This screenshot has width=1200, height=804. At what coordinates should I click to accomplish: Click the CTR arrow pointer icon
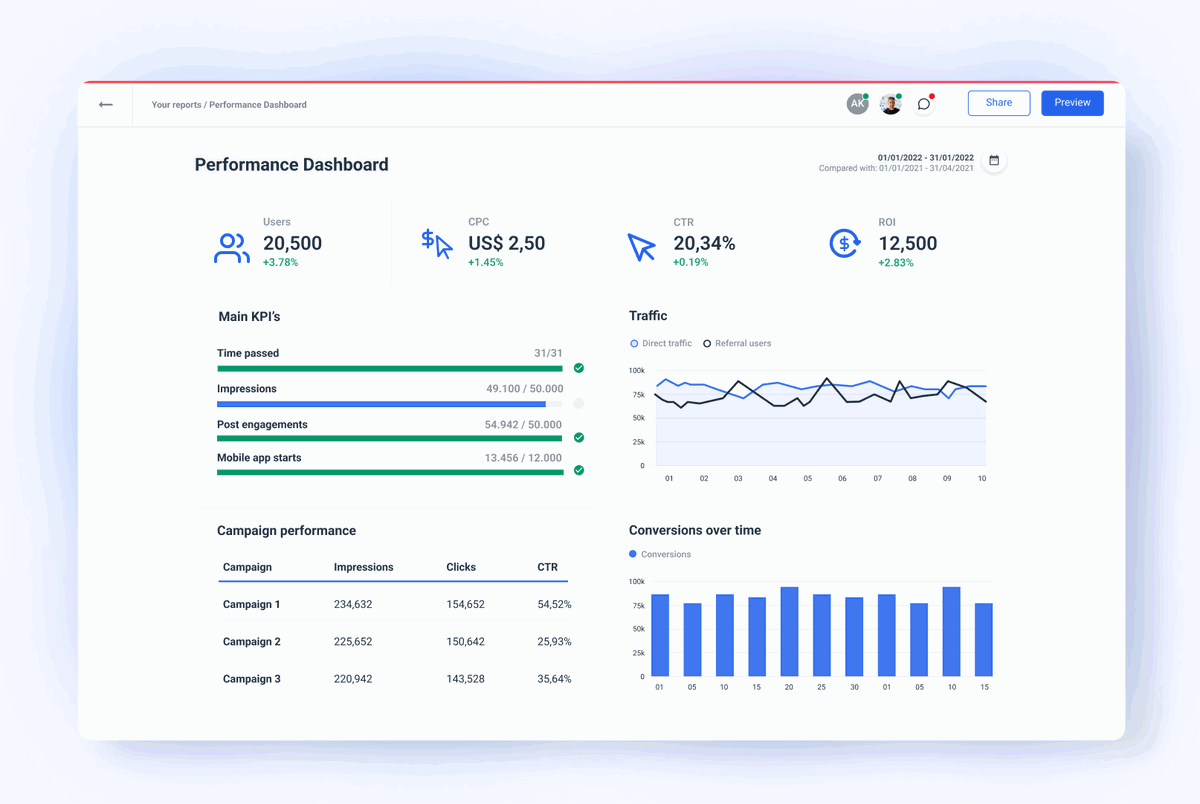click(641, 243)
